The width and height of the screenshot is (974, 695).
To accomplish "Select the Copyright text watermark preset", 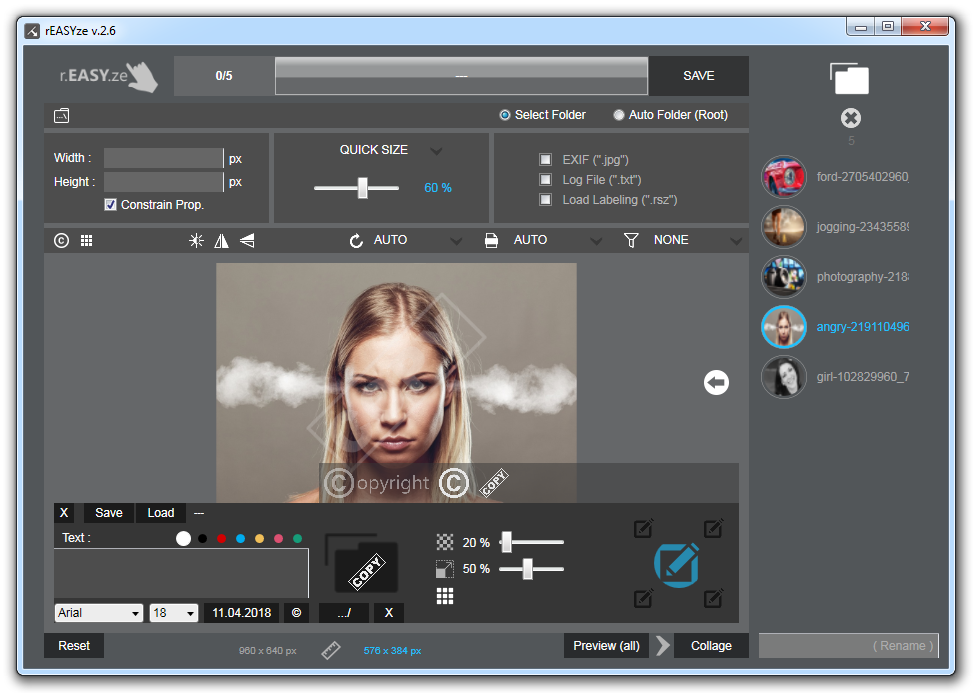I will (377, 483).
